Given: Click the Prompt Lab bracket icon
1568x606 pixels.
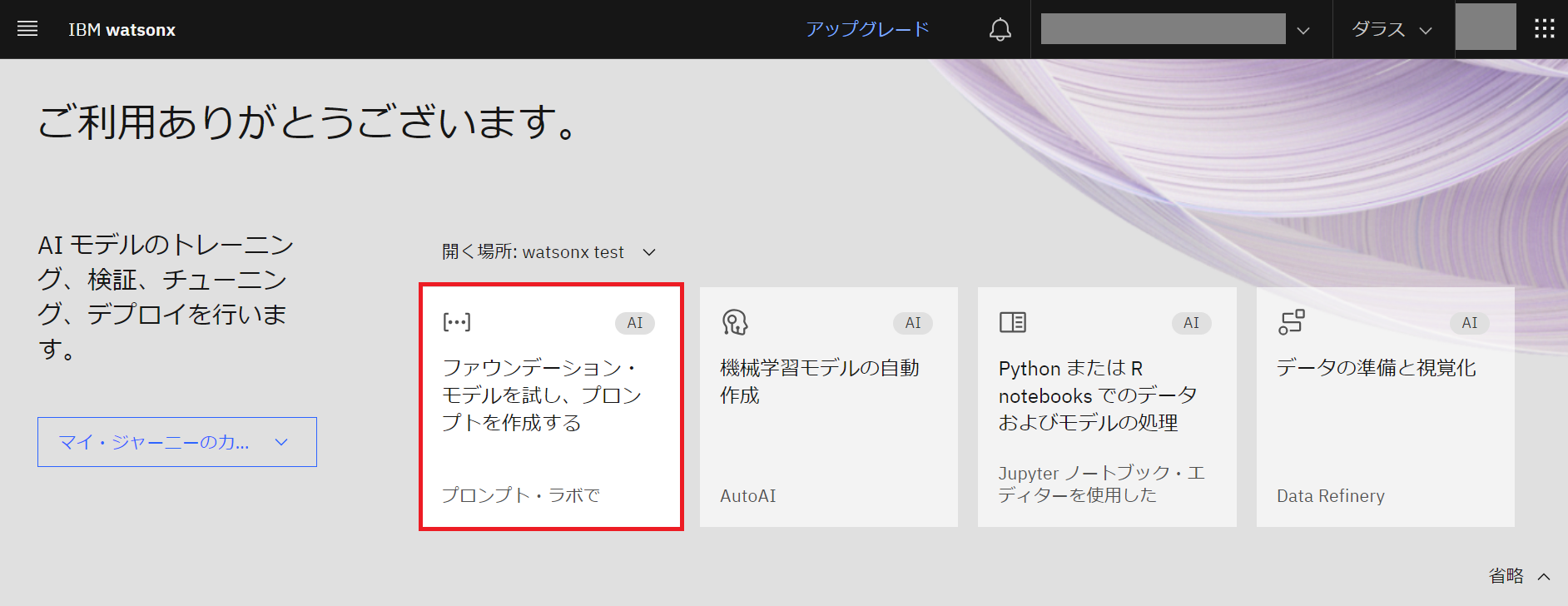Looking at the screenshot, I should [x=457, y=322].
